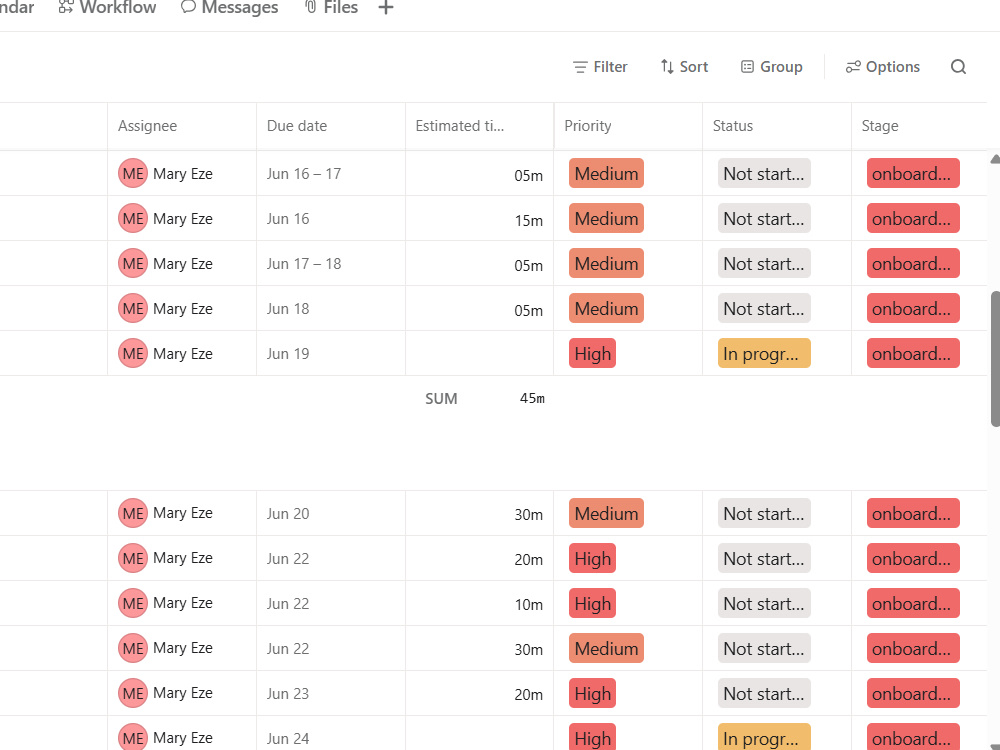Click the Options sliders icon

coord(853,66)
